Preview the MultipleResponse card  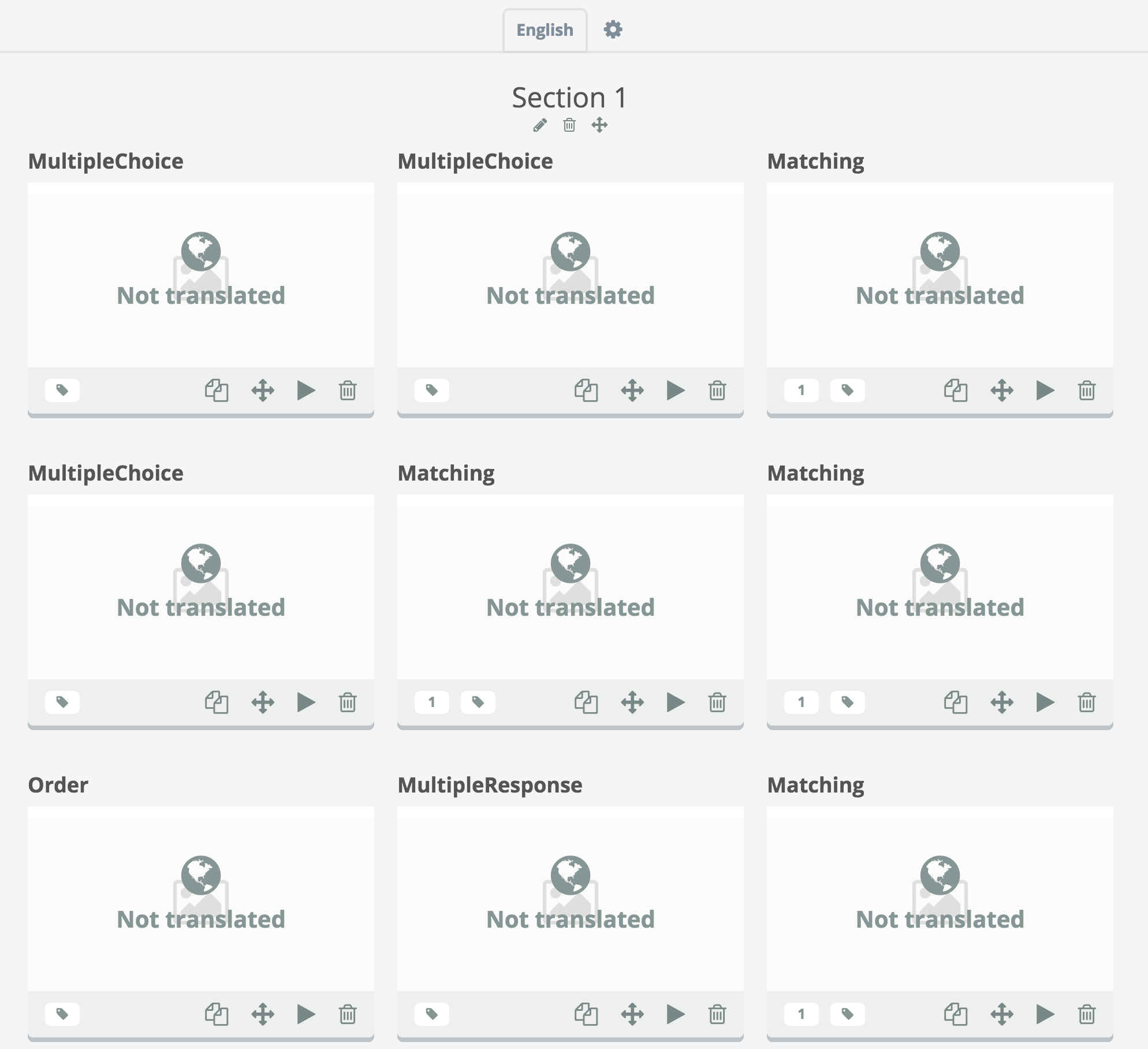[x=676, y=1014]
